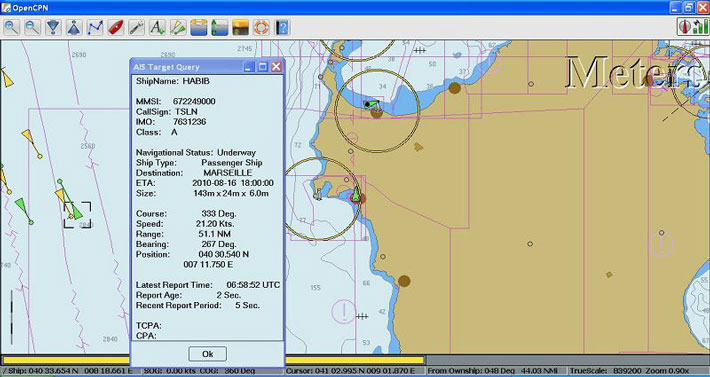Click the compass north indicator icon
This screenshot has height=377, width=710.
click(684, 27)
